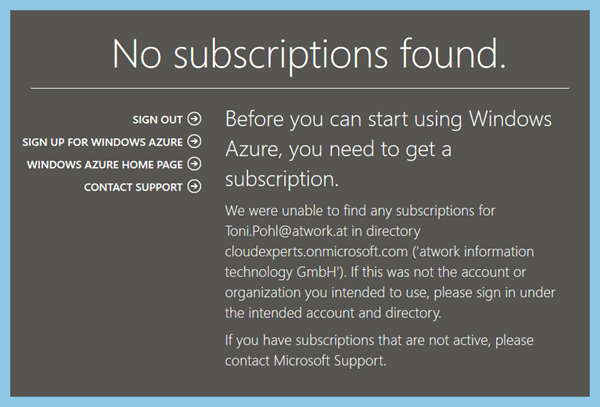The width and height of the screenshot is (600, 407).
Task: Click the 'Before you can start using Windows' subheading
Action: (388, 119)
